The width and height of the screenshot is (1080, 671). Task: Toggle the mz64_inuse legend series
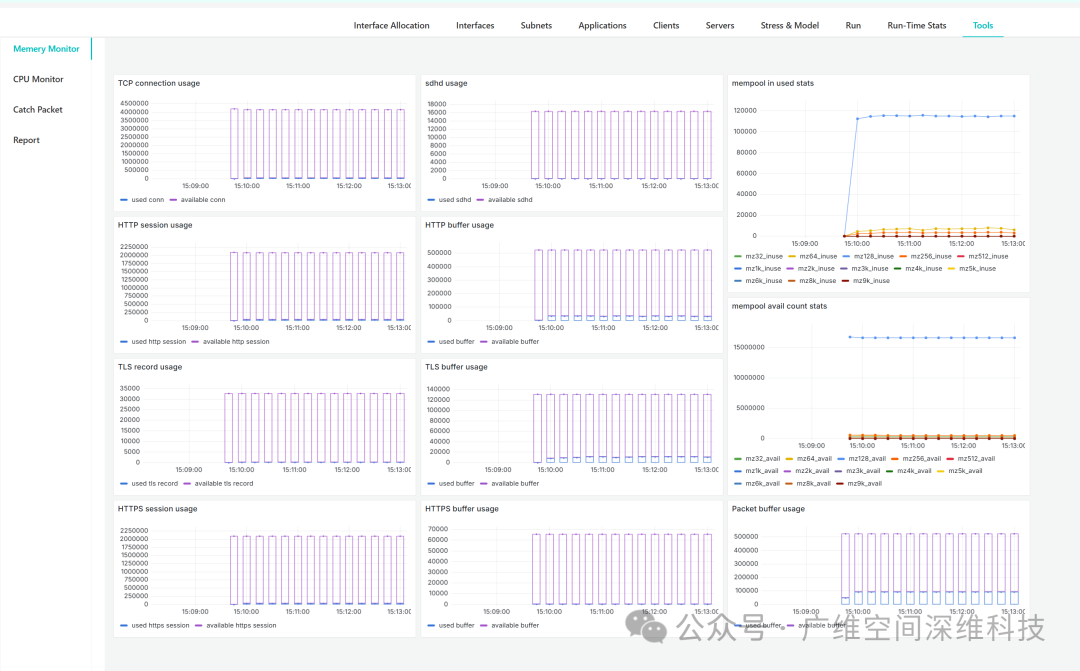coord(813,256)
